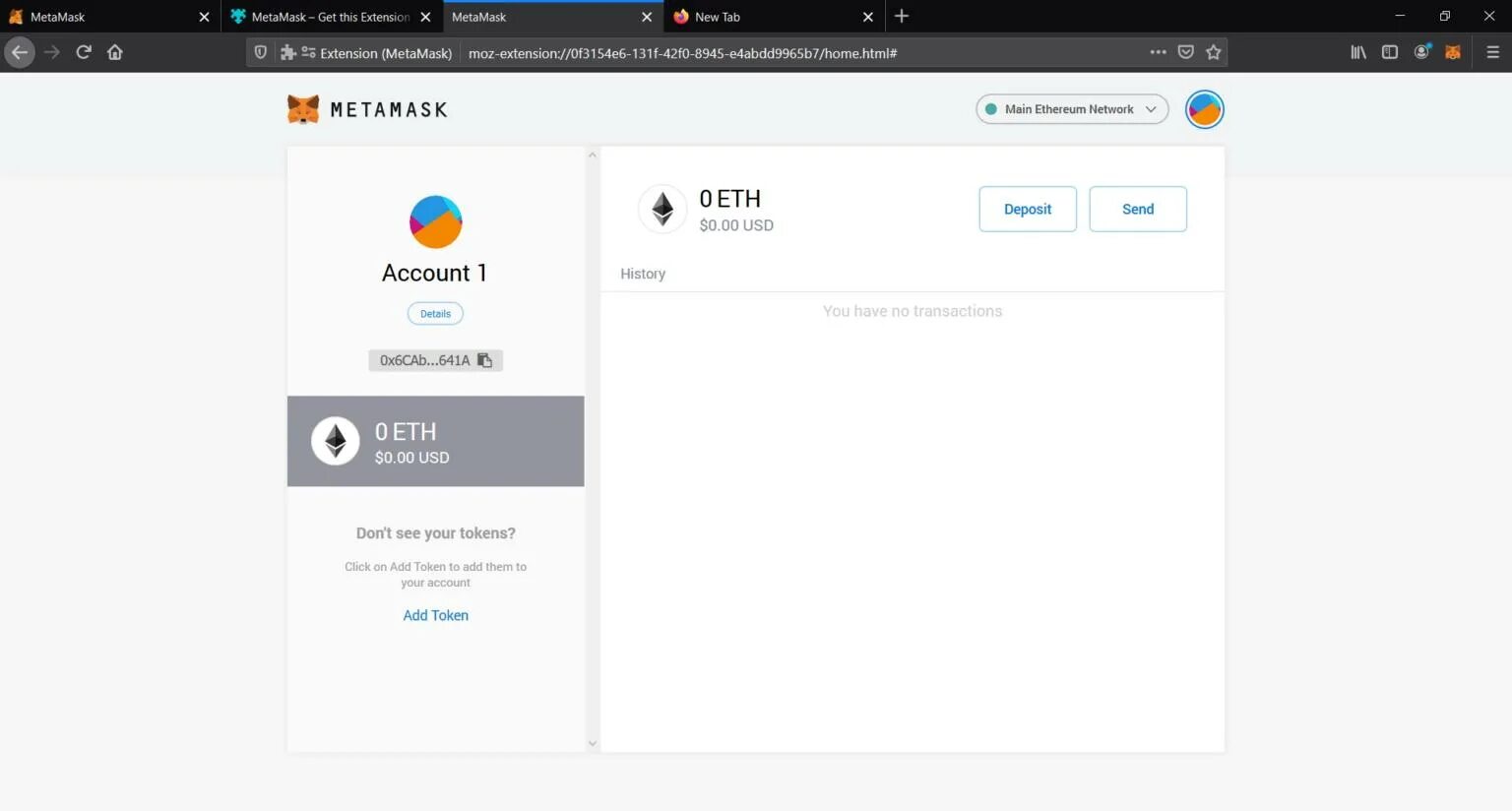The width and height of the screenshot is (1512, 811).
Task: Click the History label
Action: [643, 274]
